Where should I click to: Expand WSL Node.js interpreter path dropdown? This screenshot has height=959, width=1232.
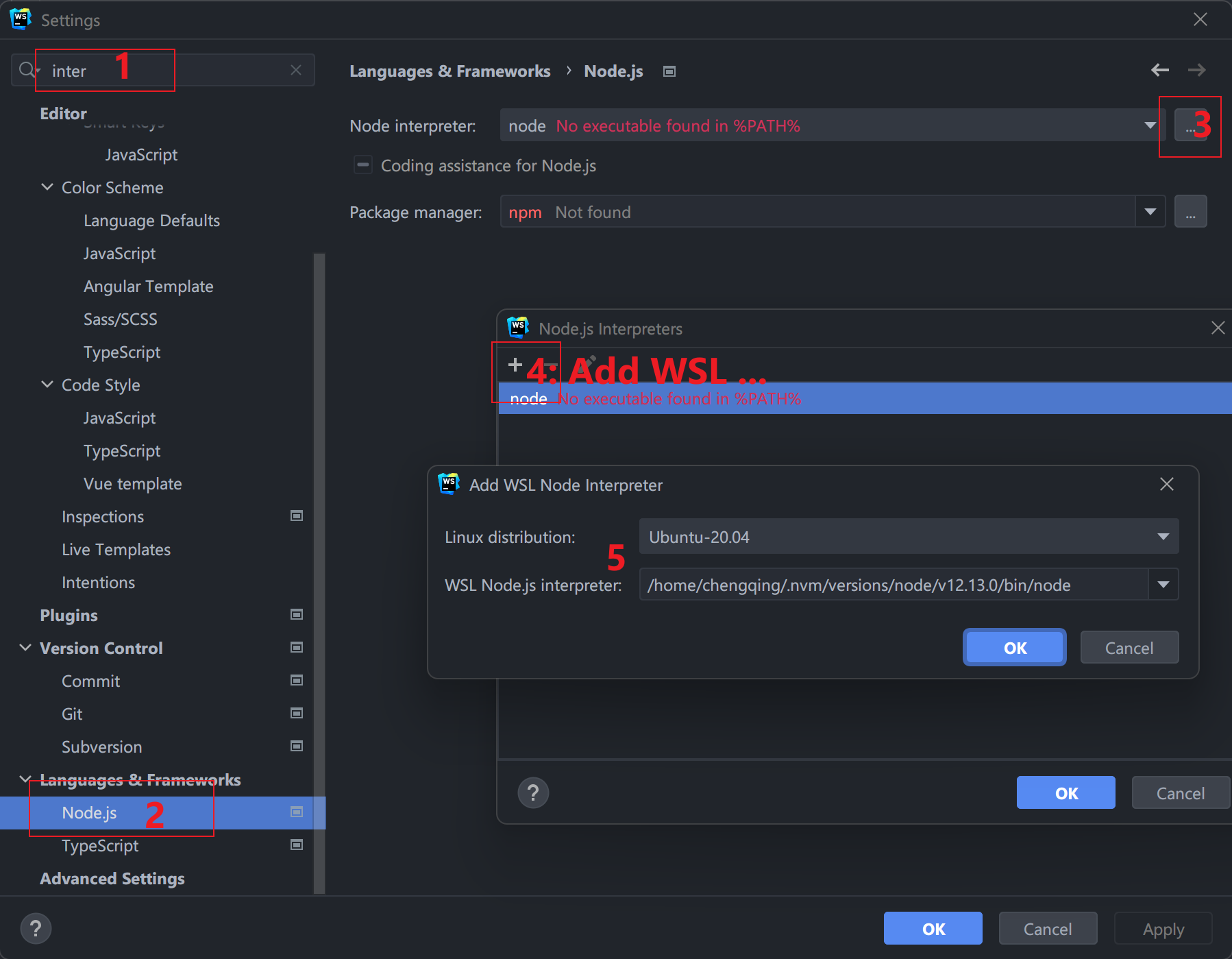[1163, 585]
